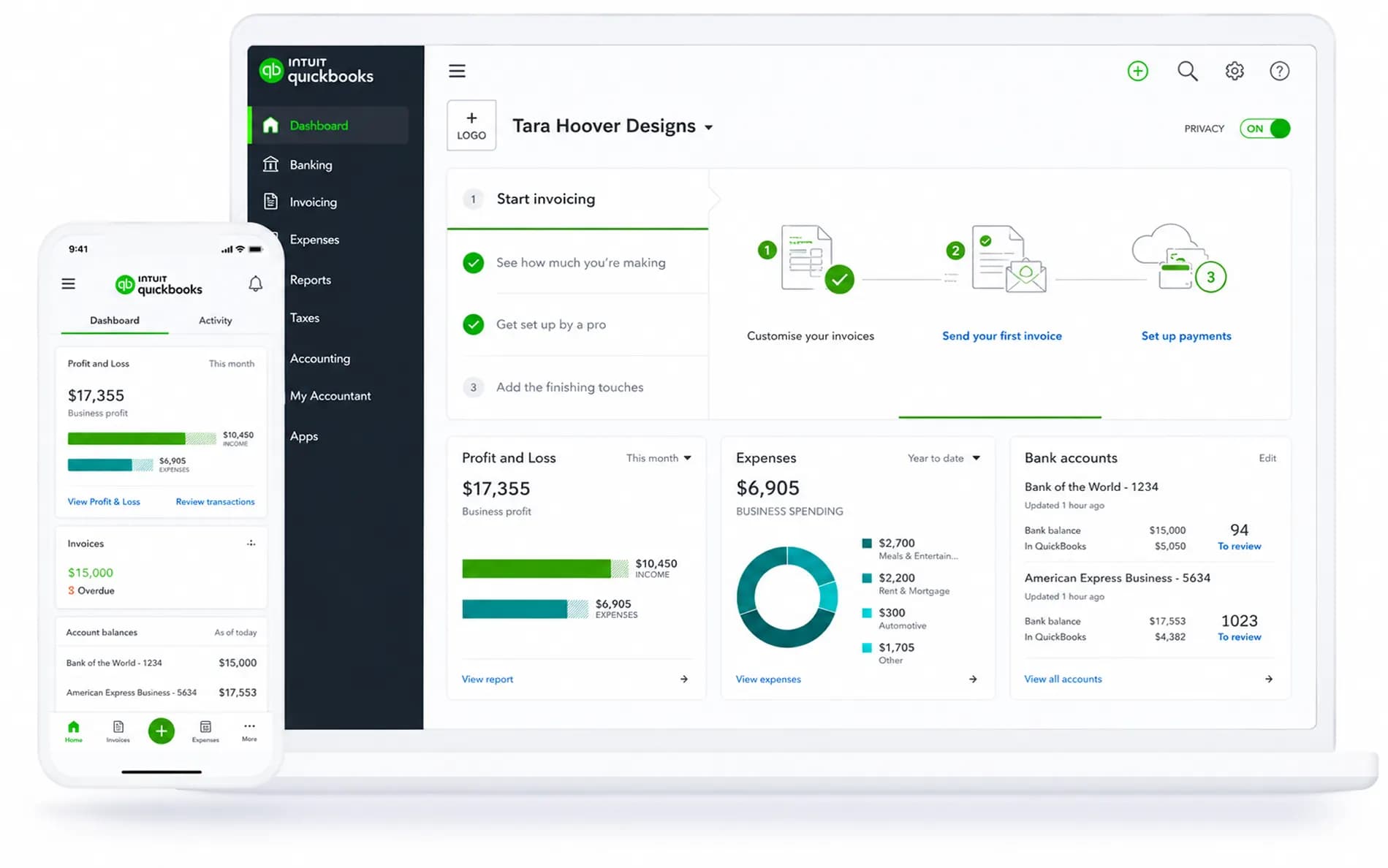The image size is (1388, 868).
Task: Click the arrow beside View report
Action: click(684, 679)
